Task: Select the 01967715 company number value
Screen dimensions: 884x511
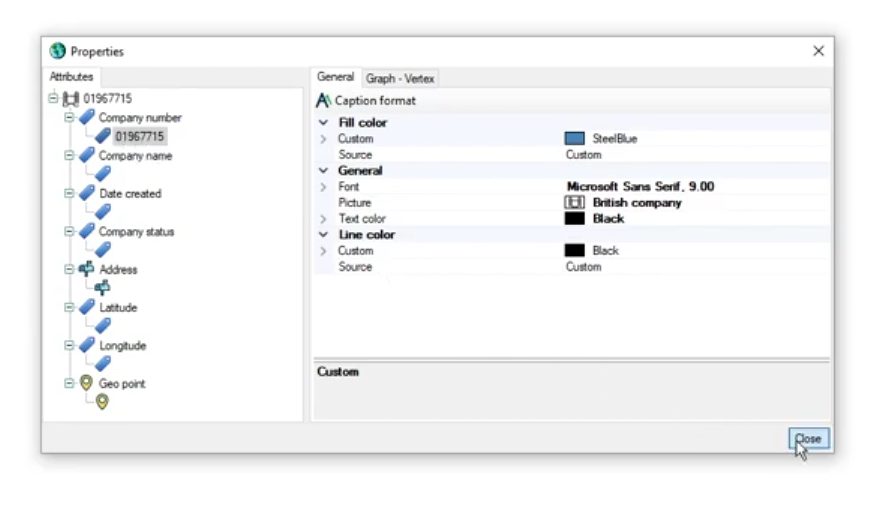Action: [x=138, y=137]
